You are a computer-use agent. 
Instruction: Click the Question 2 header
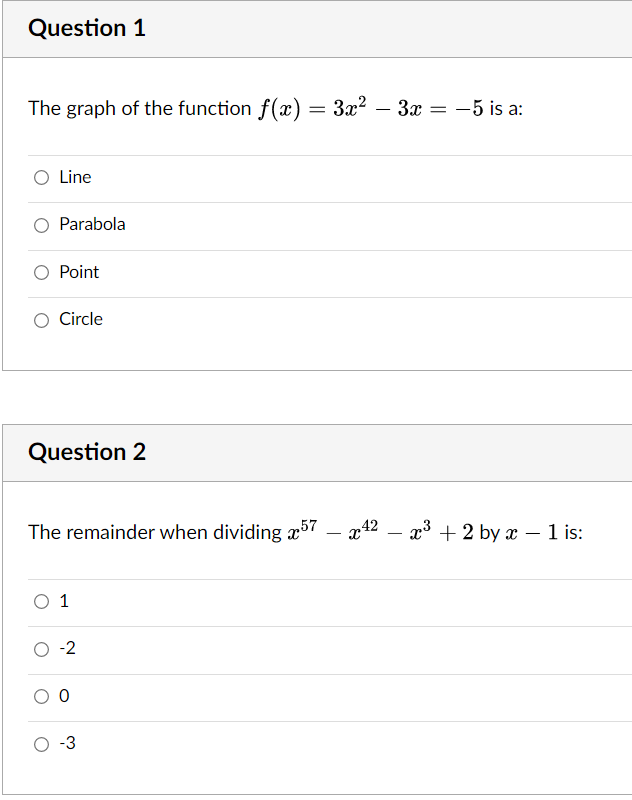87,452
